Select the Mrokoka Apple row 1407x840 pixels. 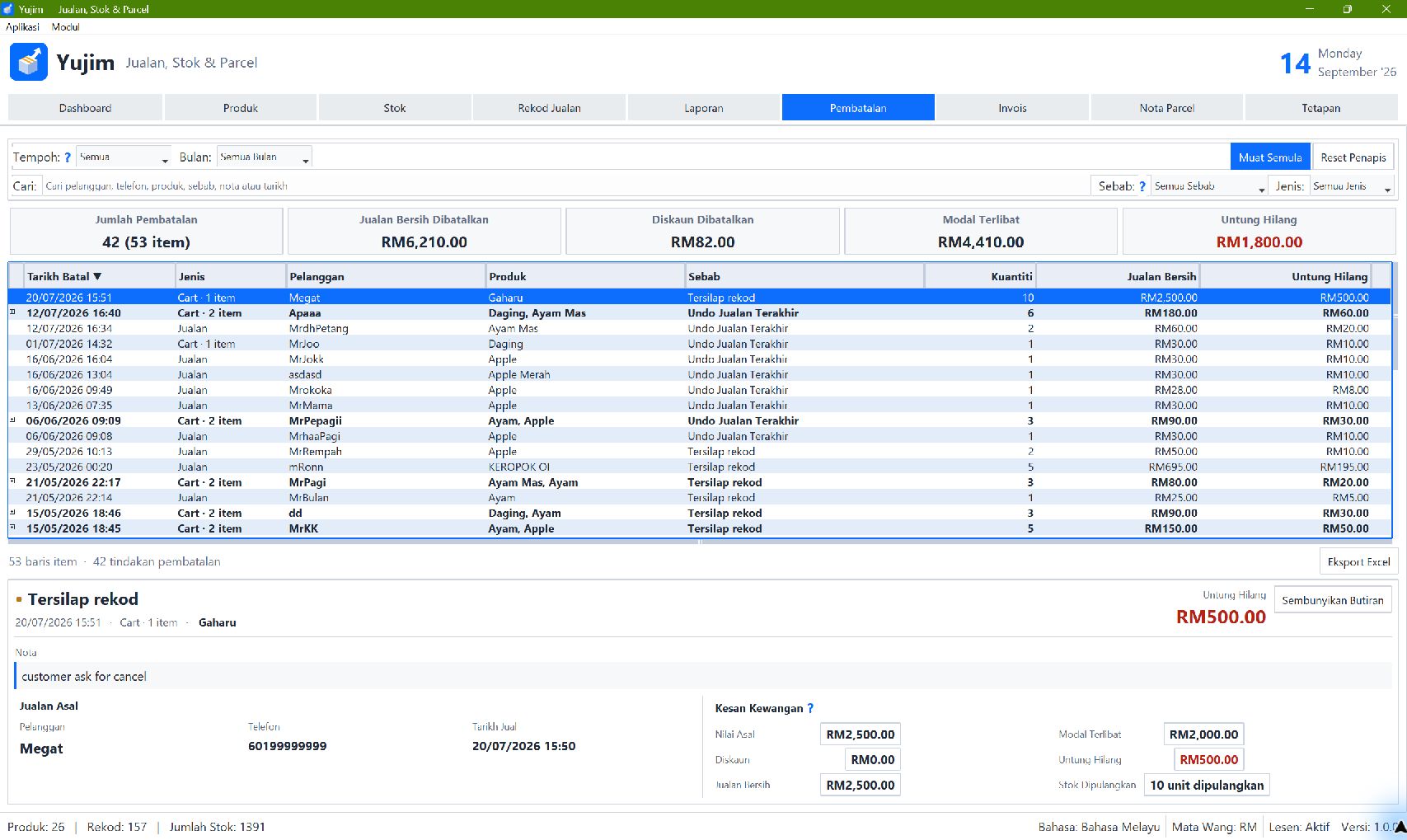tap(699, 390)
